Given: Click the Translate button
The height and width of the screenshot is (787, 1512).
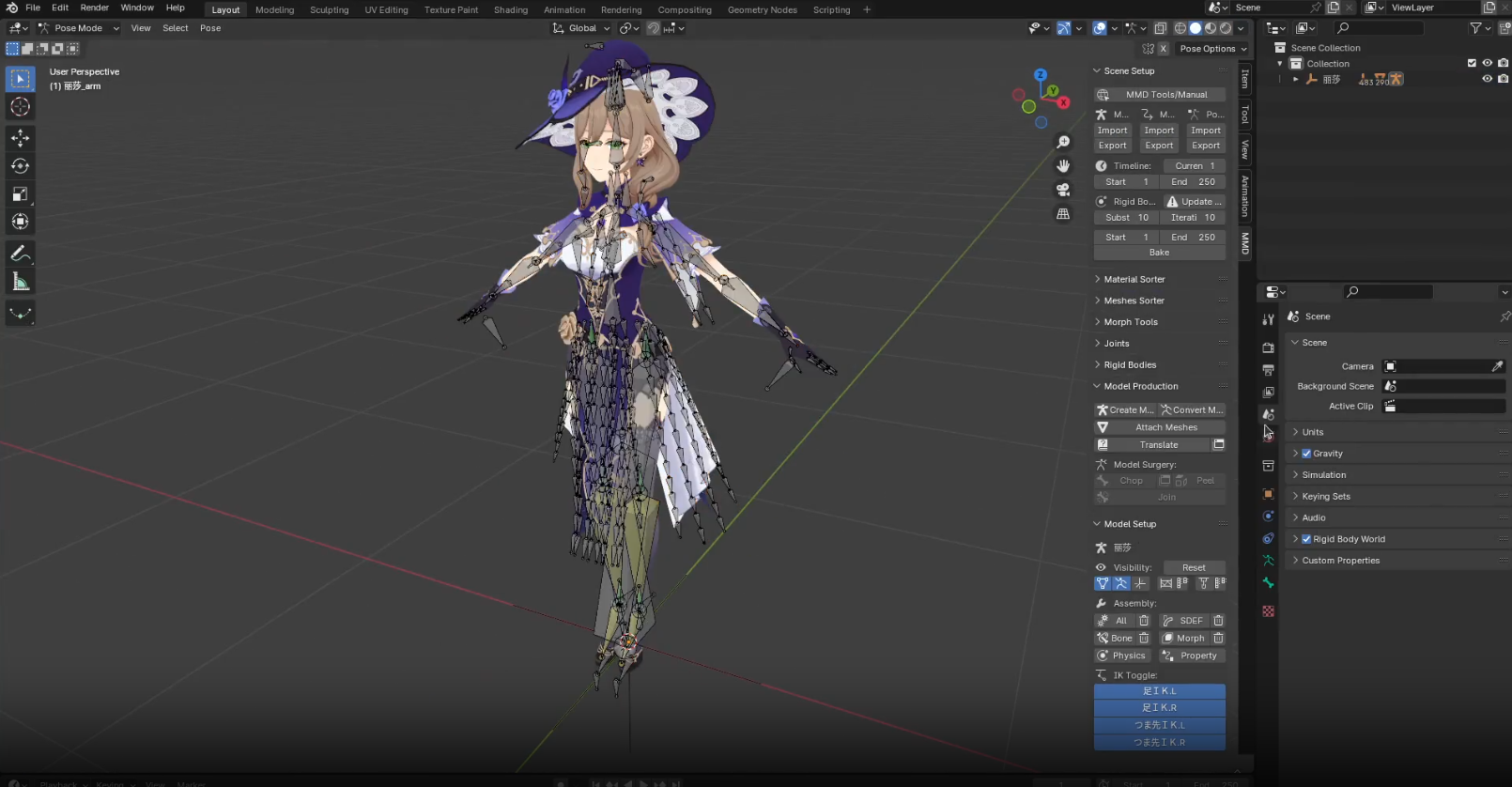Looking at the screenshot, I should click(1152, 445).
